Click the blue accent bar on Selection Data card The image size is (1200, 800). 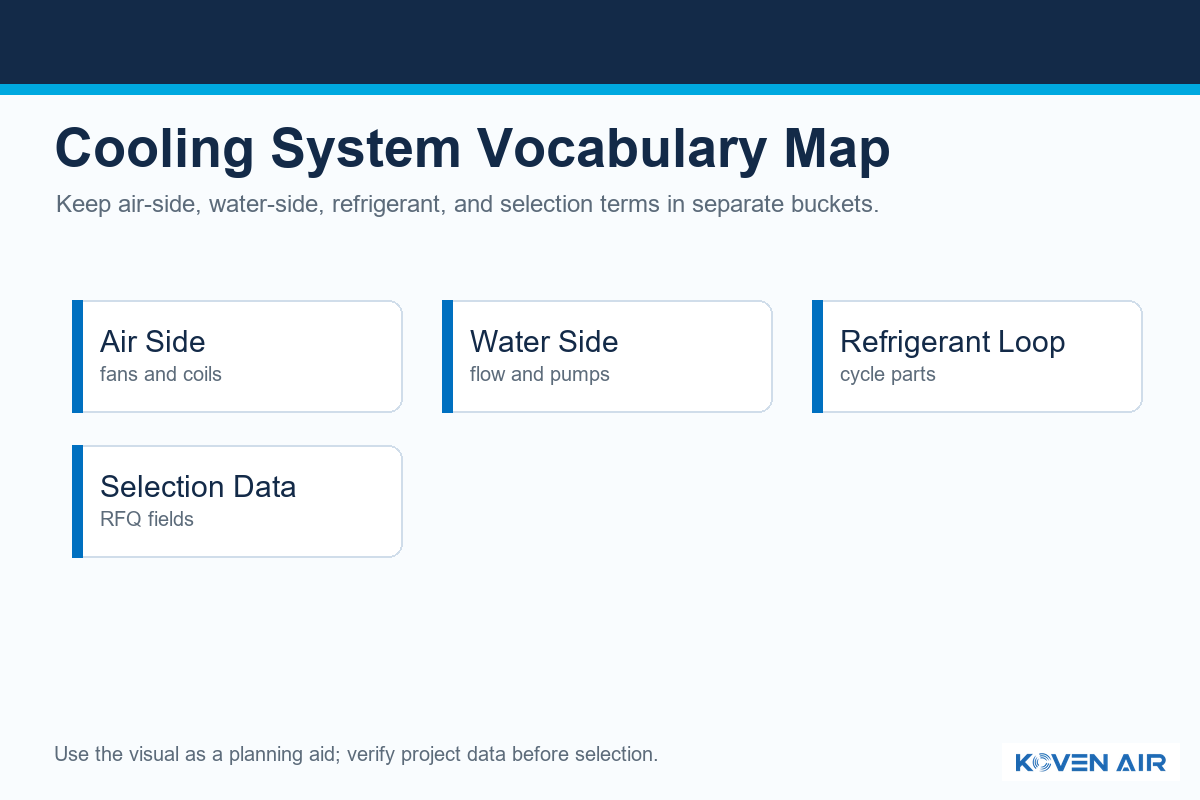pyautogui.click(x=77, y=501)
